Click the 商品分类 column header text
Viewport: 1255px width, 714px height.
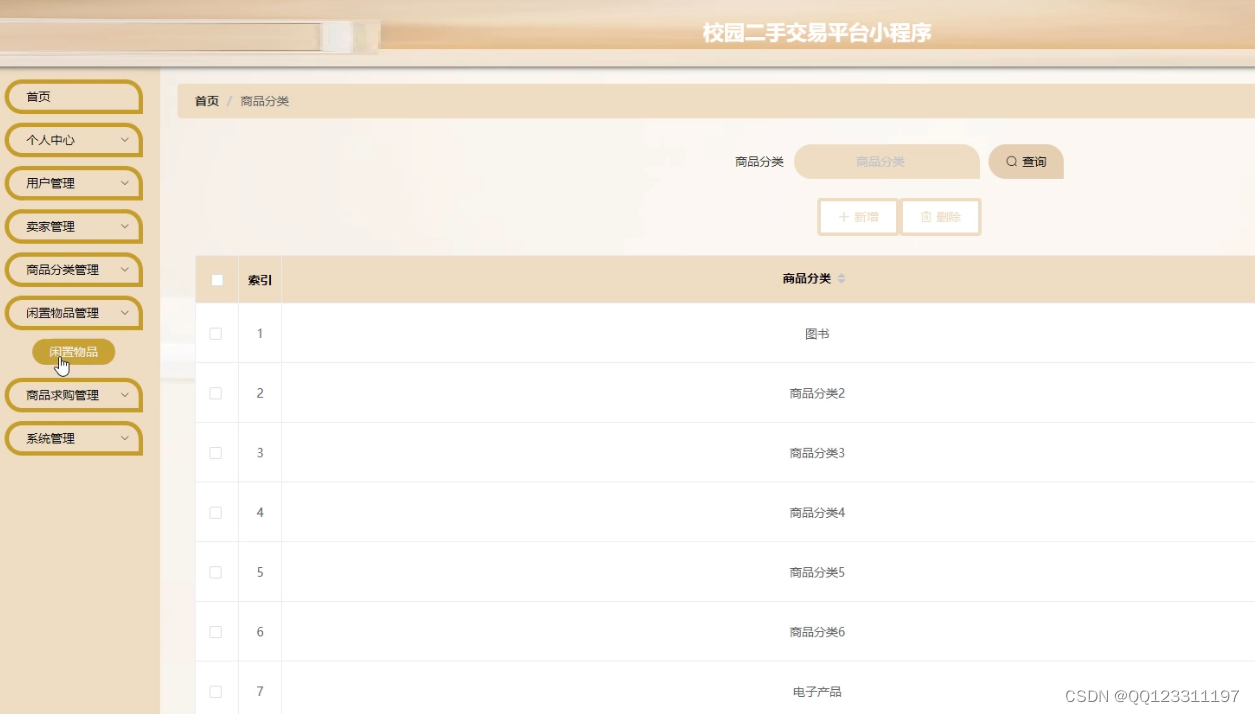(x=807, y=279)
